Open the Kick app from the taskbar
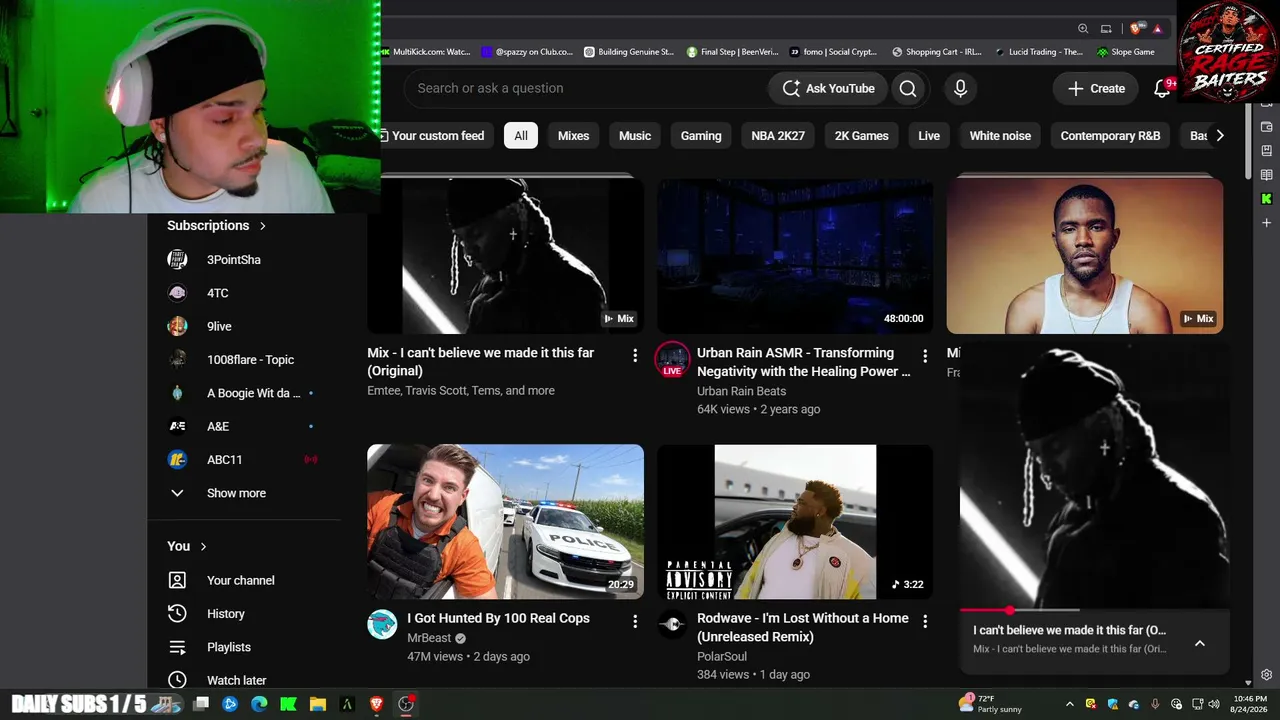Image resolution: width=1280 pixels, height=720 pixels. [289, 704]
